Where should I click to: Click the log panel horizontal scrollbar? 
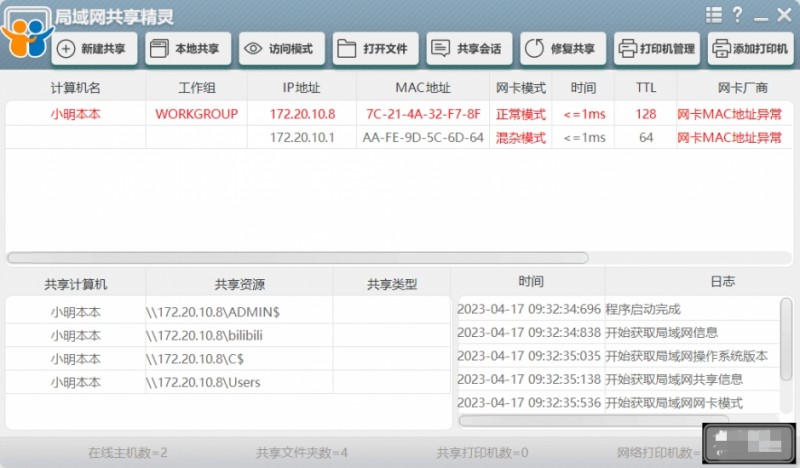593,421
